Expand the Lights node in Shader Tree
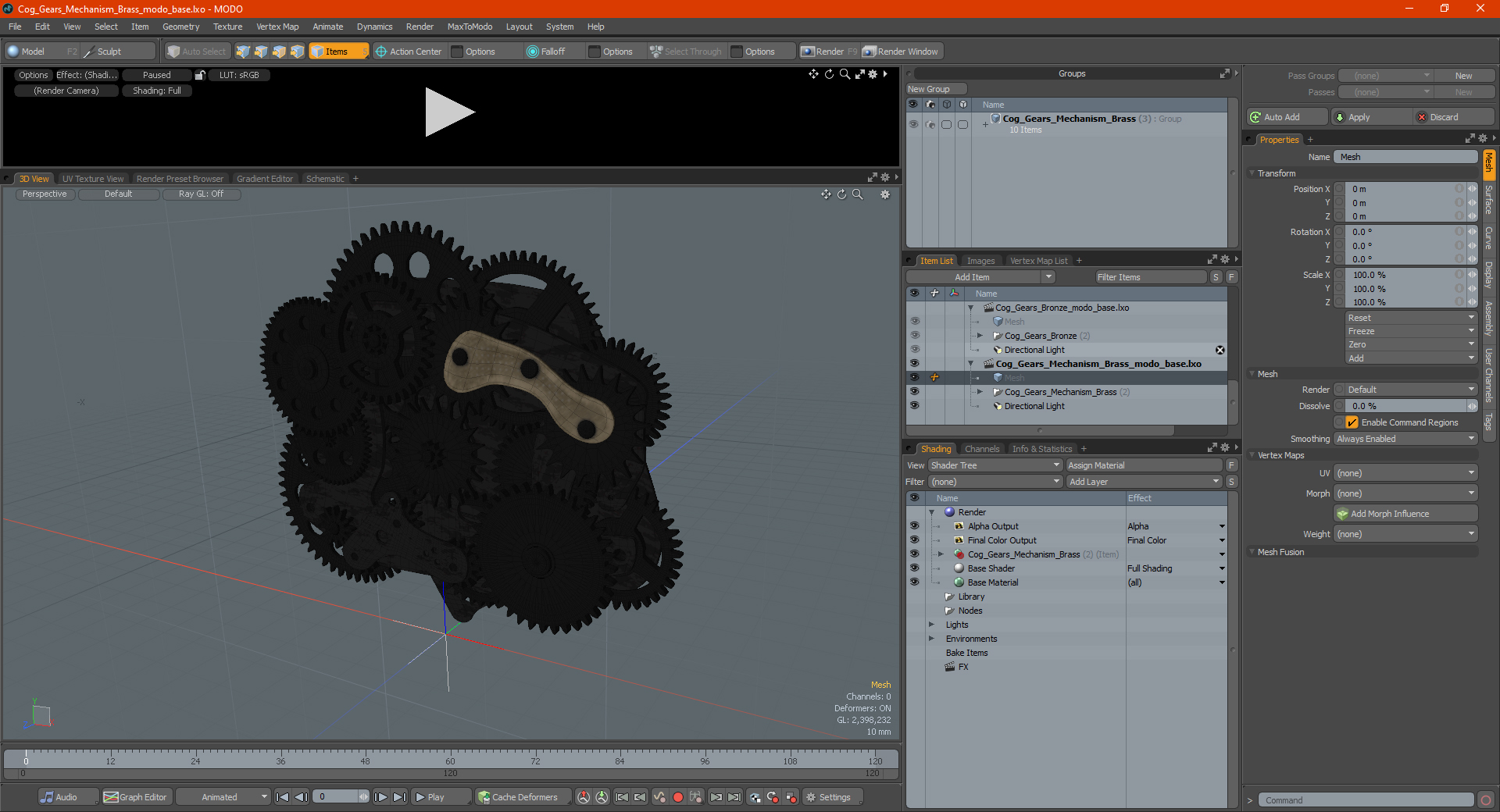The height and width of the screenshot is (812, 1500). coord(931,625)
